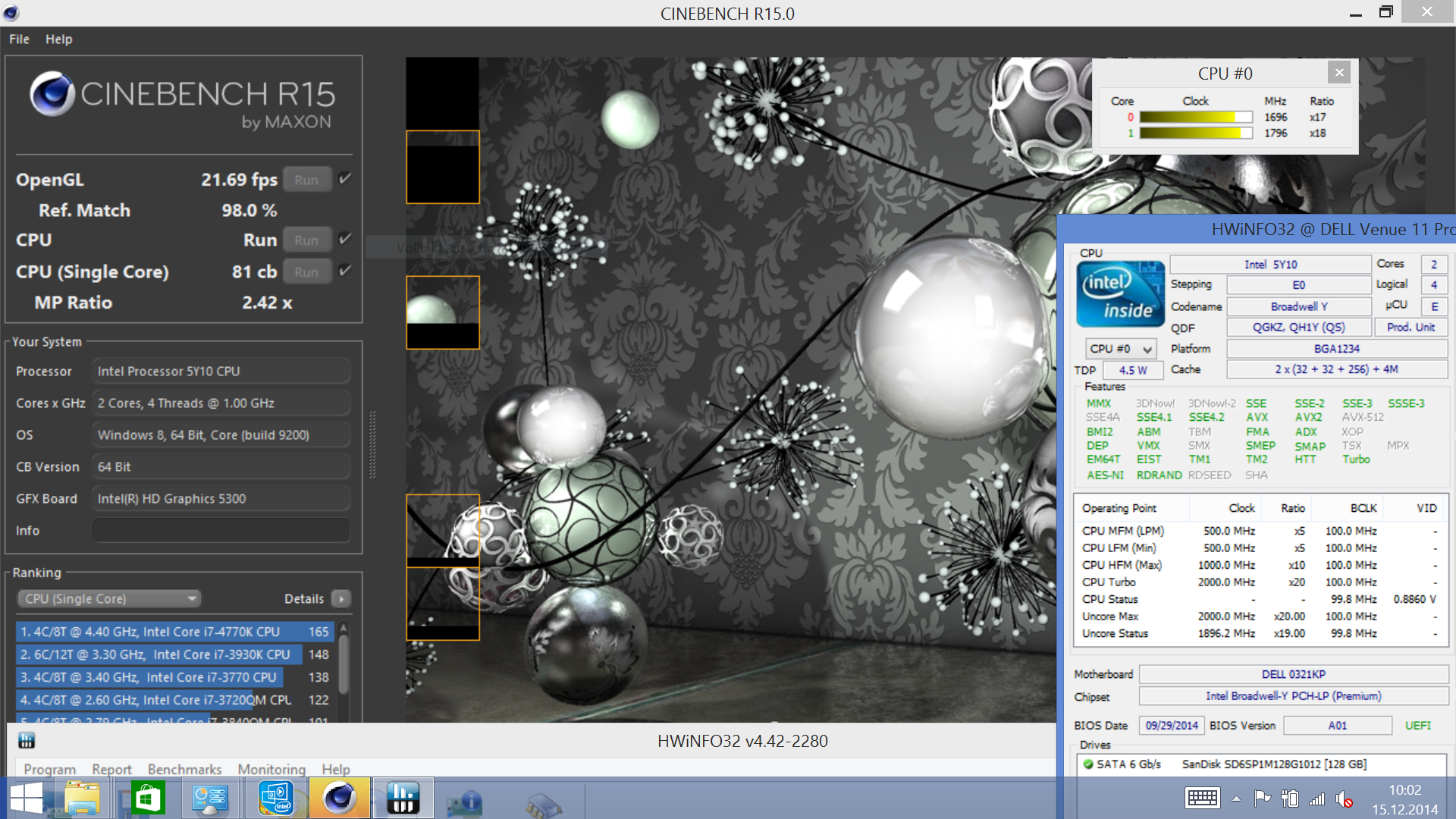Open the Cinebench File menu

pyautogui.click(x=19, y=39)
